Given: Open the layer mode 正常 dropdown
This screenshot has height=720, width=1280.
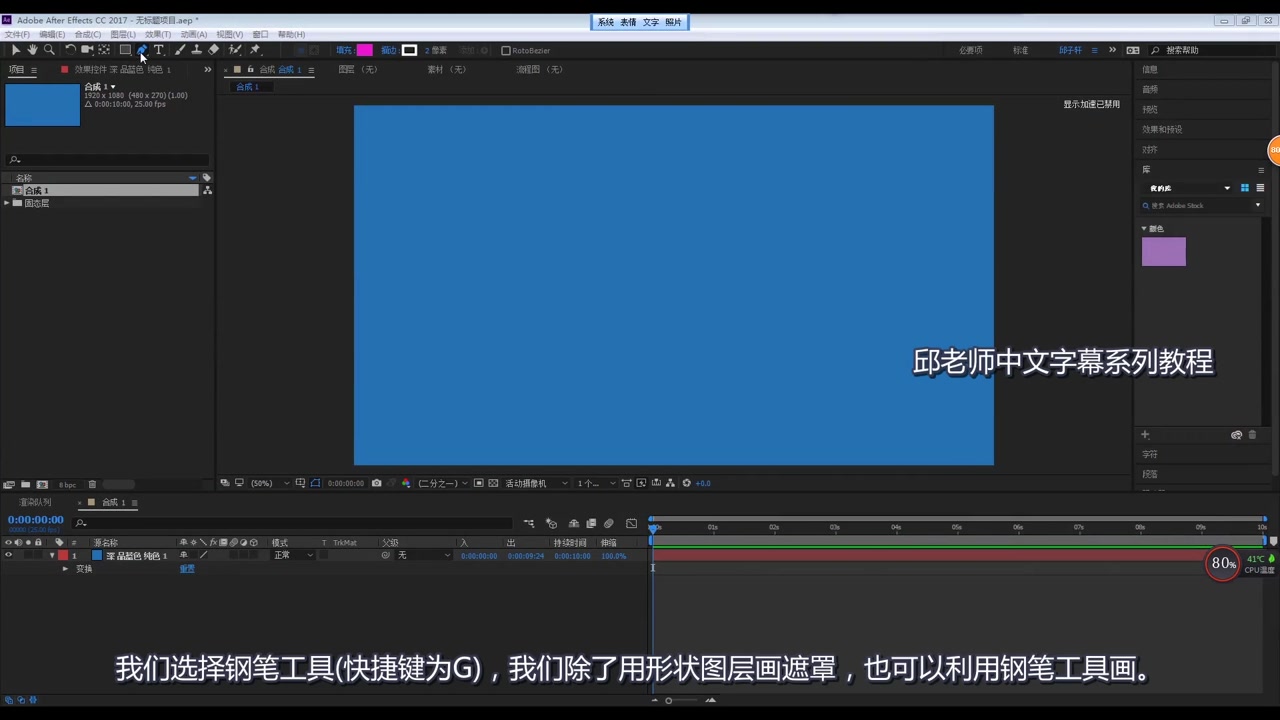Looking at the screenshot, I should pyautogui.click(x=293, y=555).
